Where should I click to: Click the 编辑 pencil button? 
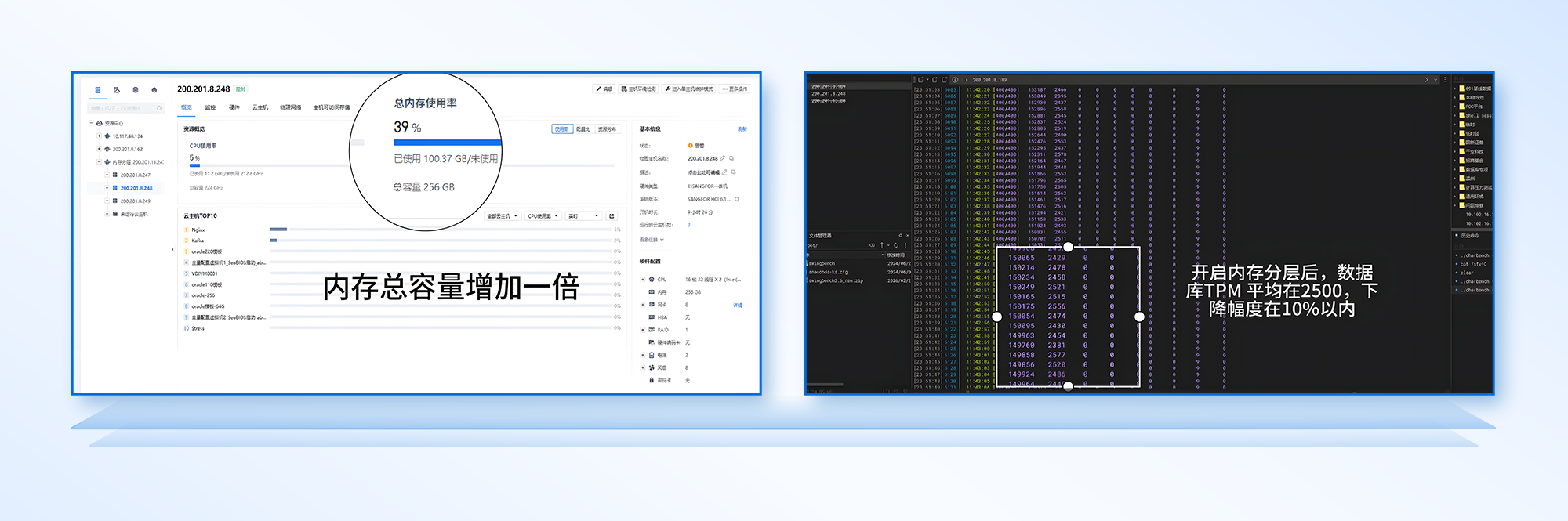point(604,89)
